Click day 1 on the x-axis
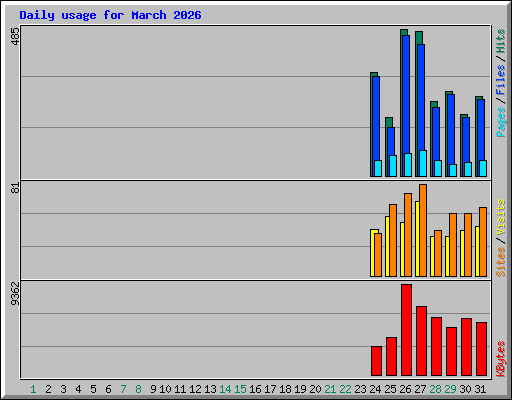Viewport: 512px width, 400px height. tap(33, 389)
